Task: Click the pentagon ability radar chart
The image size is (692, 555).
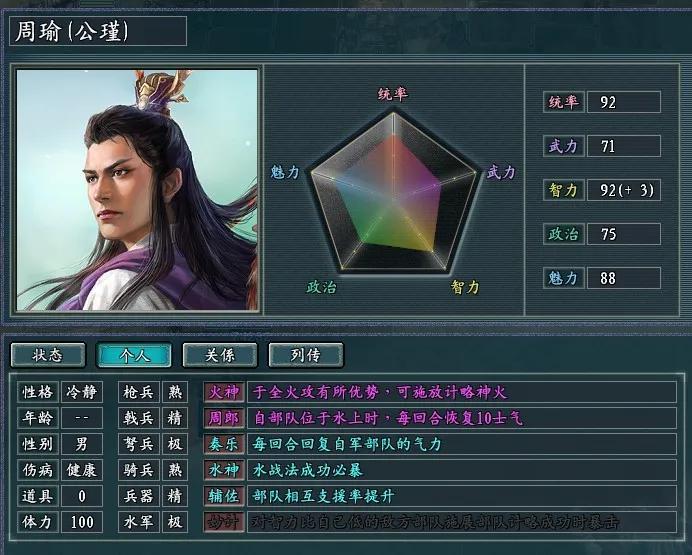Action: point(393,192)
